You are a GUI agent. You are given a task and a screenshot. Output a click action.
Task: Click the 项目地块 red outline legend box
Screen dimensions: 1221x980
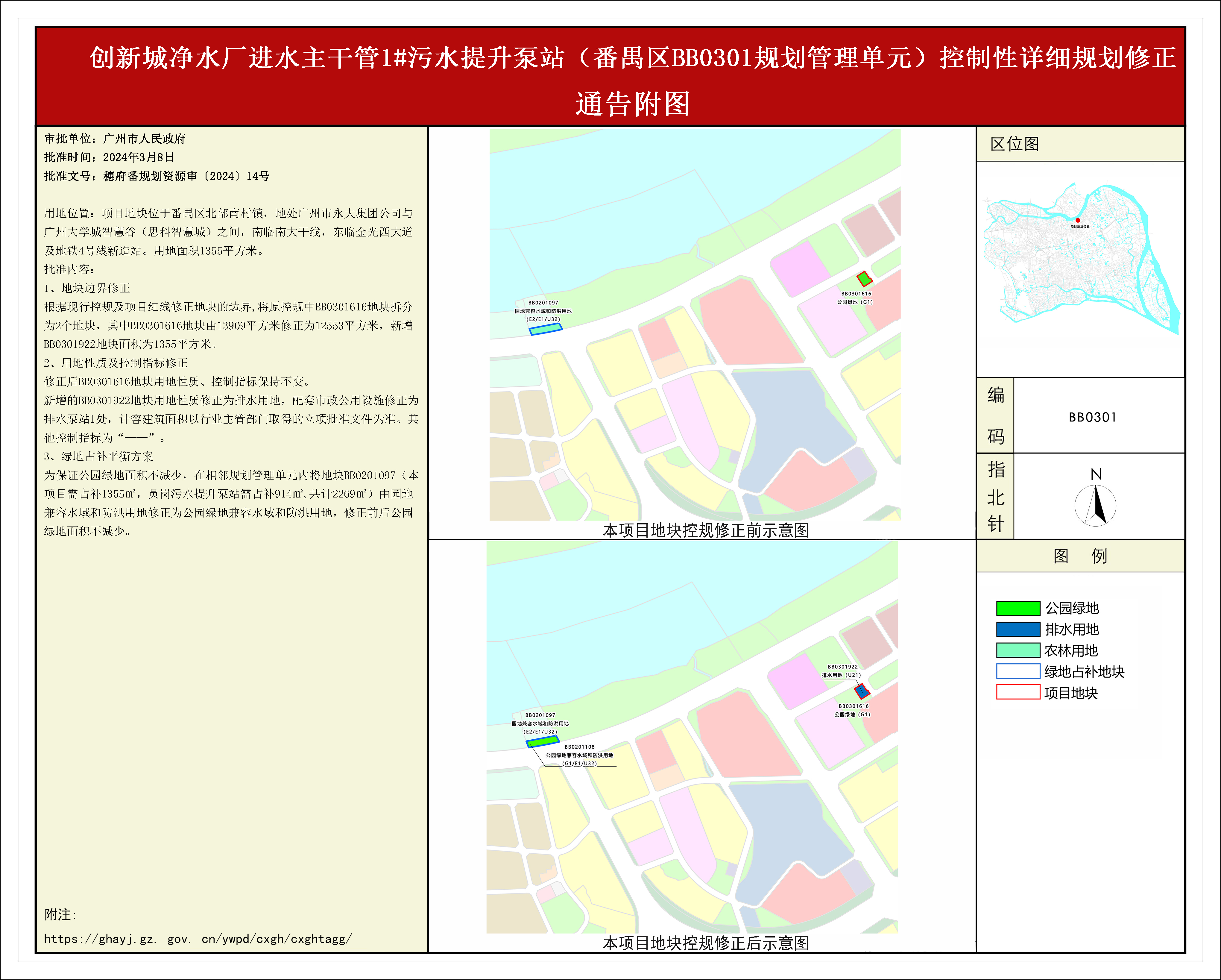coord(1018,692)
